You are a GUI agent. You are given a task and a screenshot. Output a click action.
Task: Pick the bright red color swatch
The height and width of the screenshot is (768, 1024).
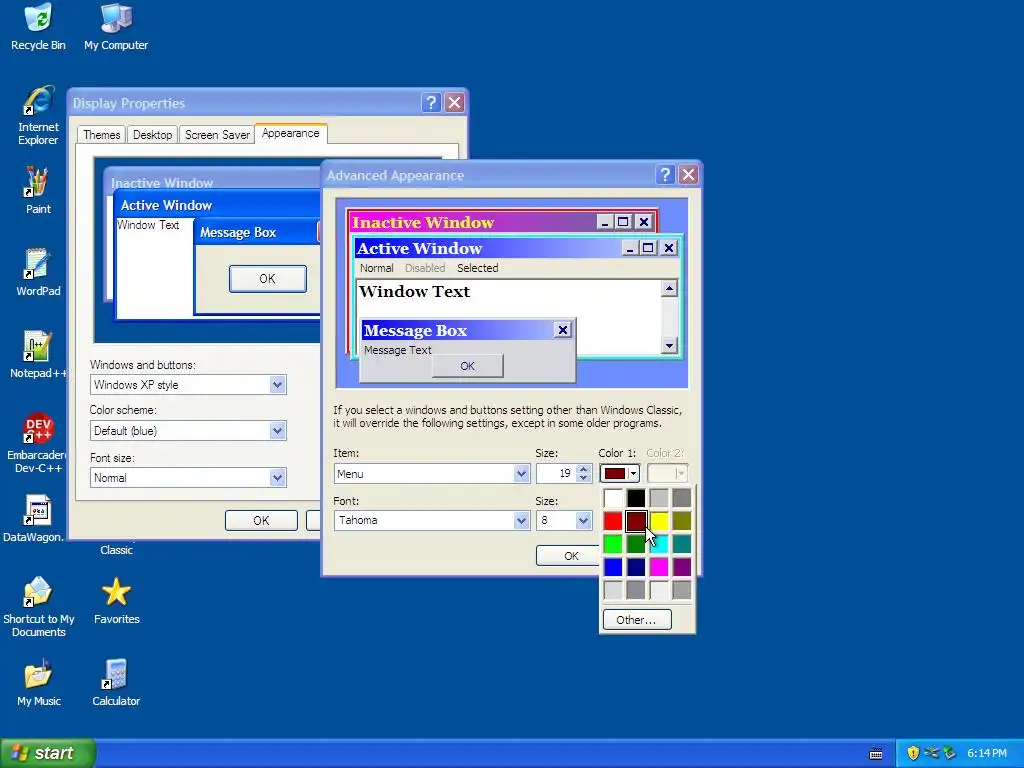click(x=613, y=521)
